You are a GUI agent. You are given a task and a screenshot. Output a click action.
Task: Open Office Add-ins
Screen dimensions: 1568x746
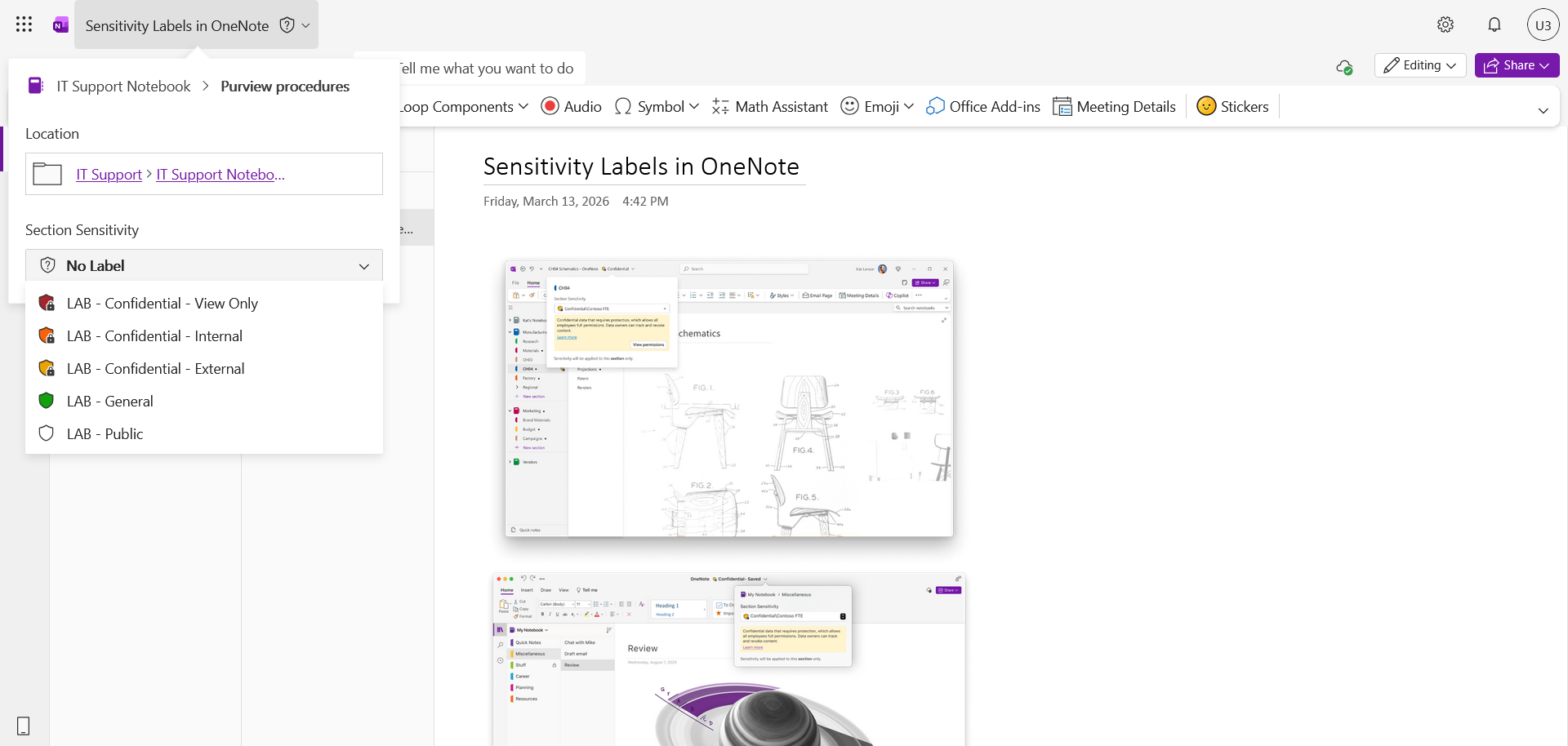coord(983,106)
